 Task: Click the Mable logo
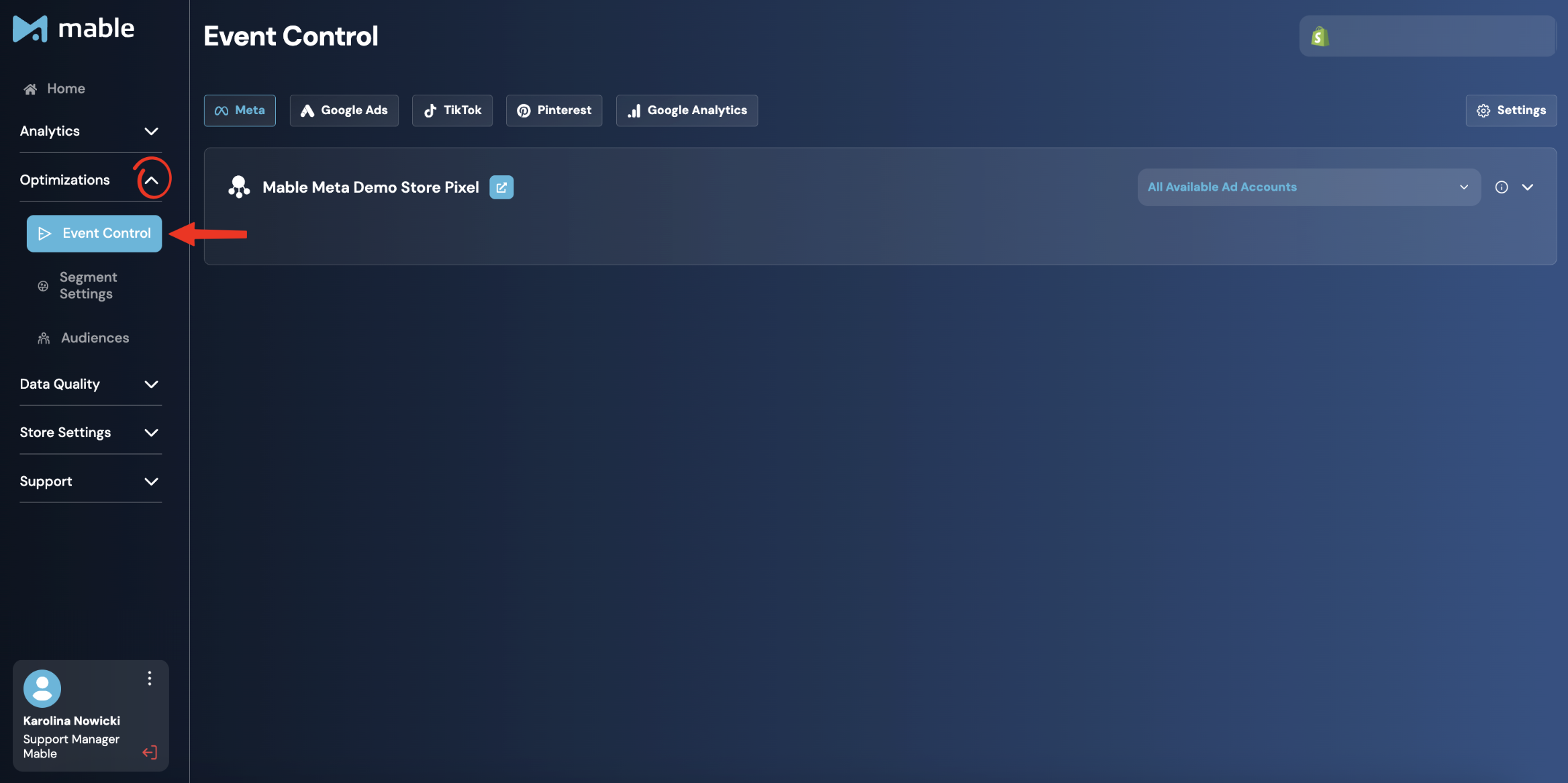pos(74,28)
